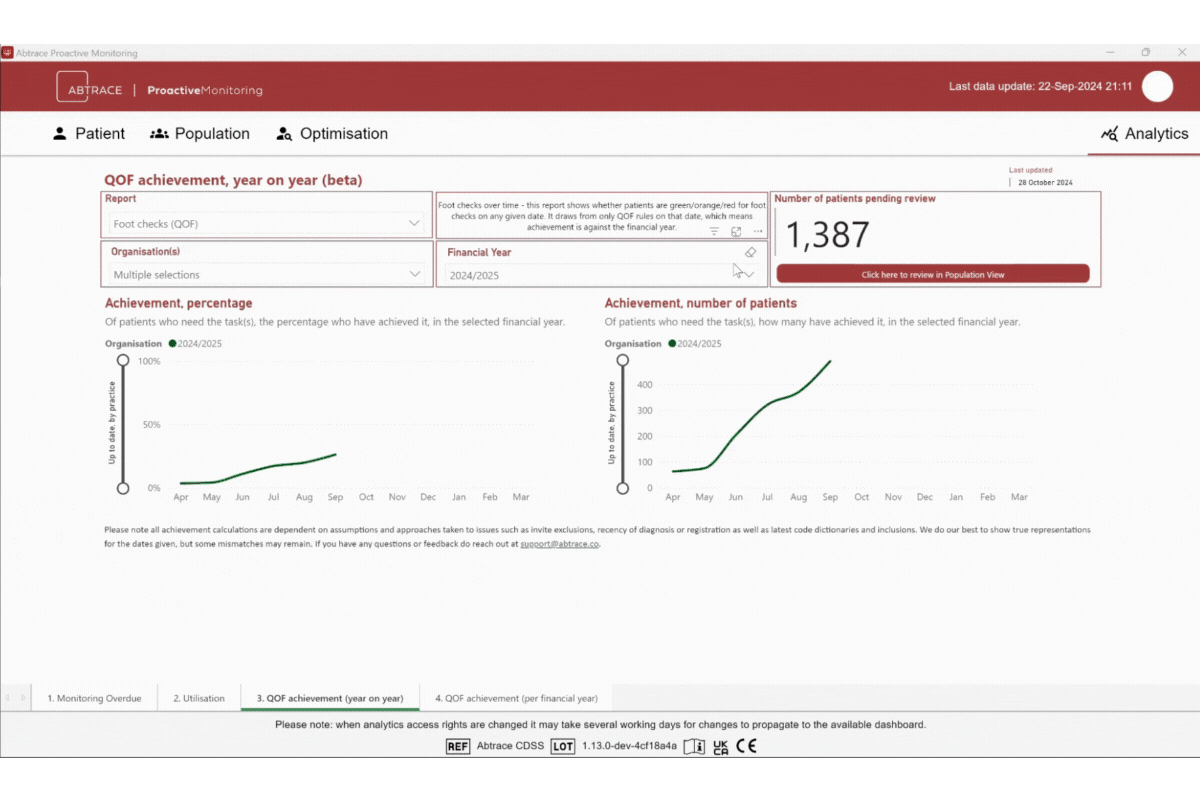Clear the Financial Year selection with the eraser
Image resolution: width=1200 pixels, height=800 pixels.
coord(751,253)
